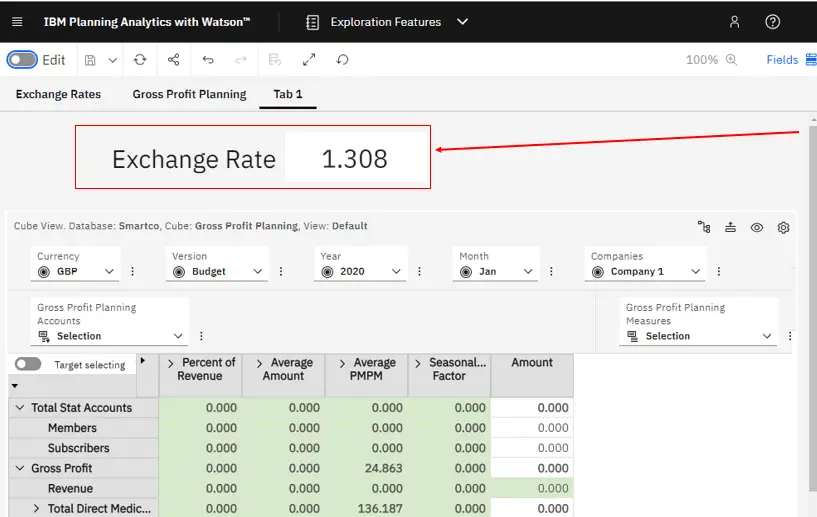
Task: Open the Month tile three-dot menu
Action: (551, 271)
